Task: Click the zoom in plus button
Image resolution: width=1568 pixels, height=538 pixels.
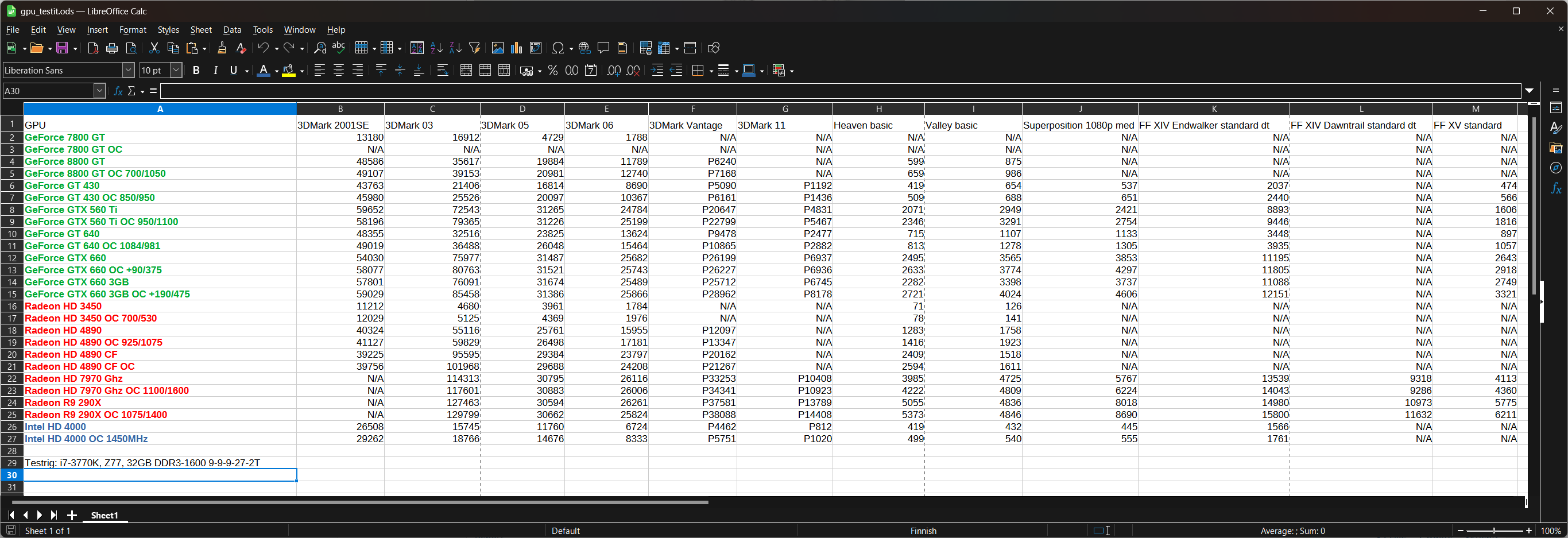Action: [1528, 531]
